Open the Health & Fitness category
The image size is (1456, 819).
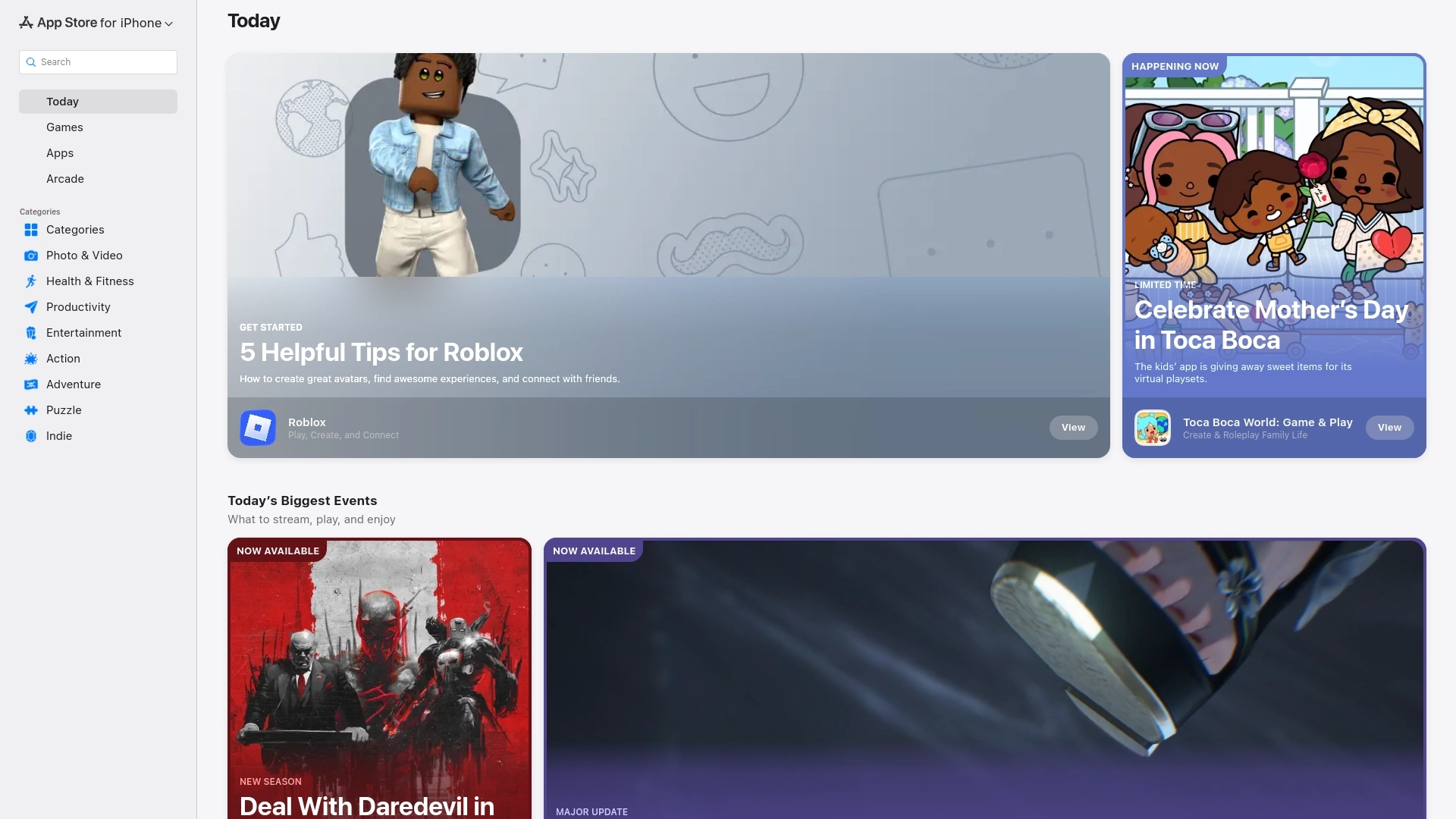[98, 281]
